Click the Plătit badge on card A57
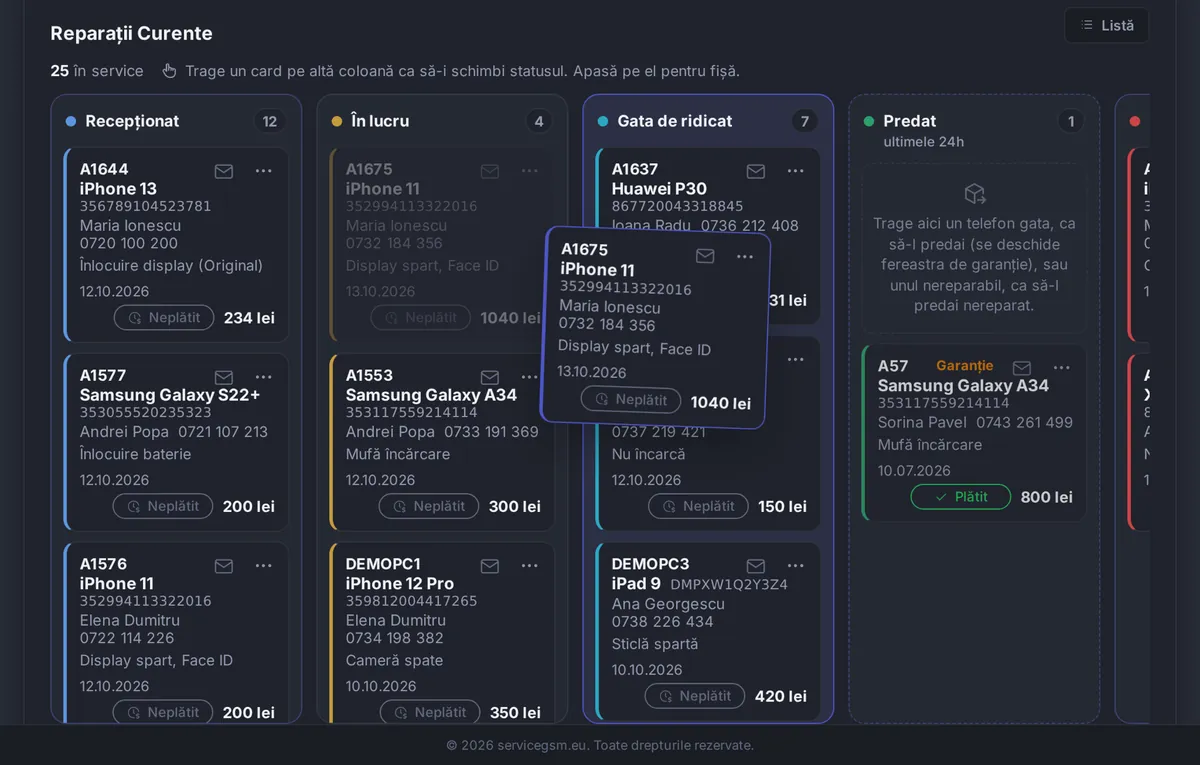Image resolution: width=1200 pixels, height=765 pixels. (961, 497)
